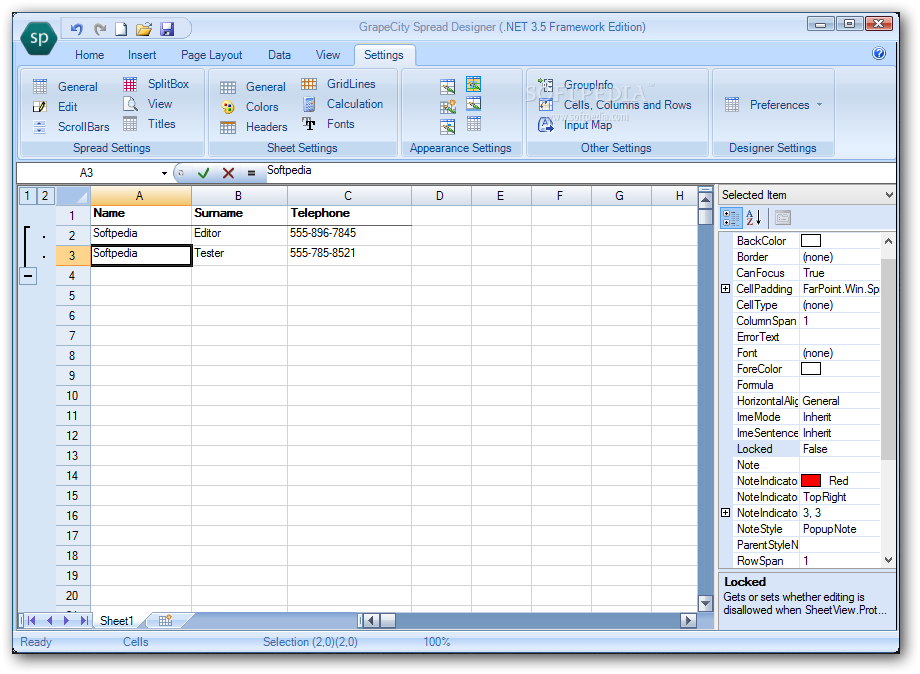
Task: Select cell with 555-896-7845
Action: point(349,234)
